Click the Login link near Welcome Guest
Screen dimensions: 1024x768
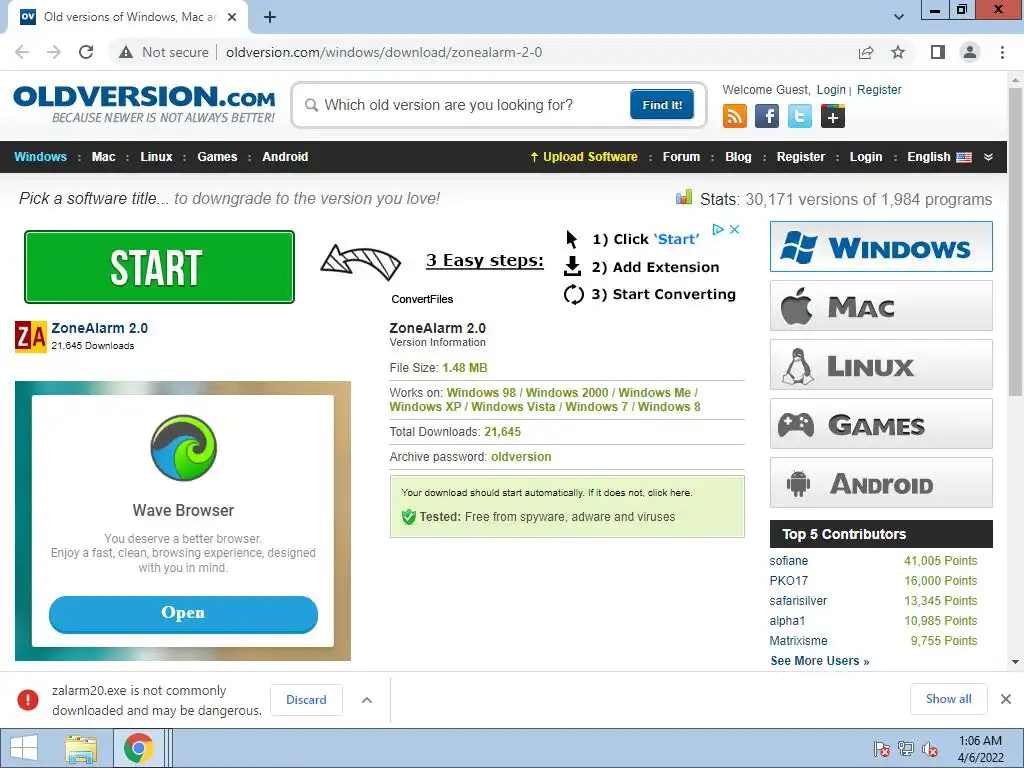click(x=831, y=90)
